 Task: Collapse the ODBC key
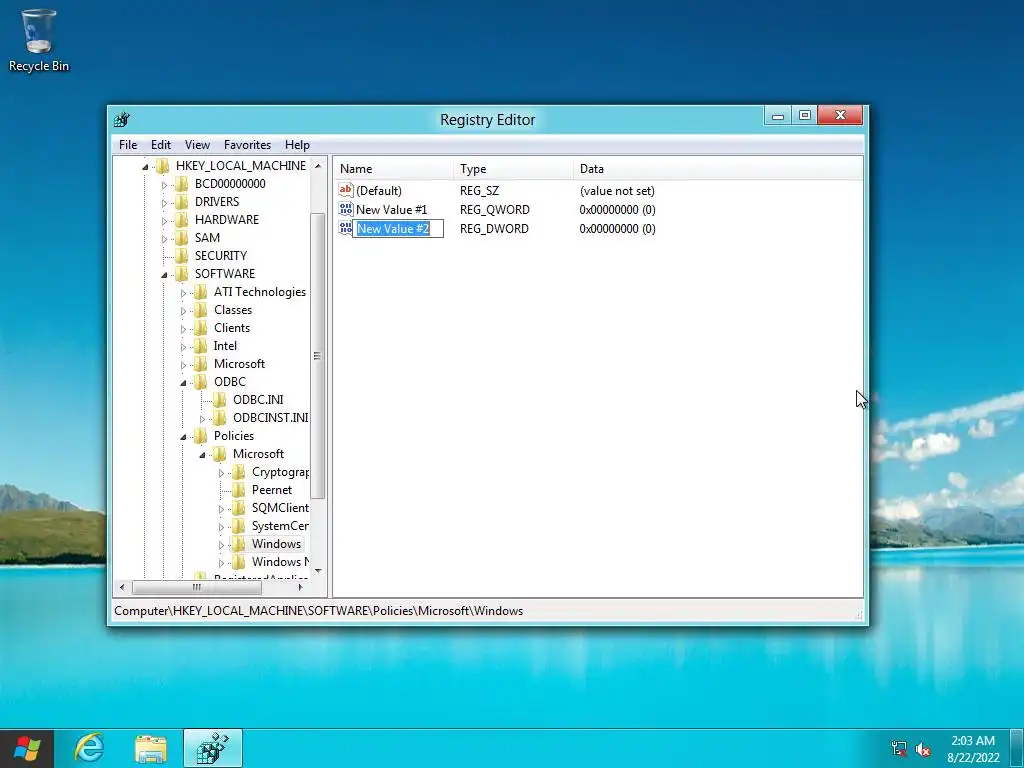tap(184, 383)
